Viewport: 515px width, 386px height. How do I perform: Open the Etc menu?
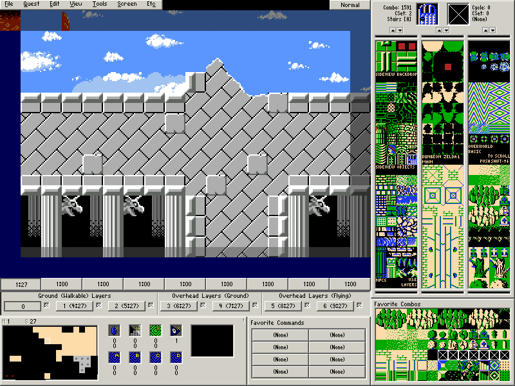click(151, 4)
